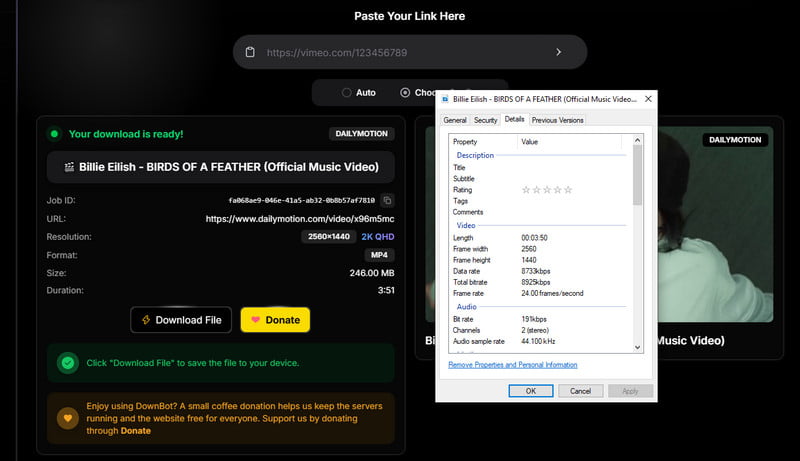Set the rating with the five-star control
The image size is (800, 461).
point(547,190)
